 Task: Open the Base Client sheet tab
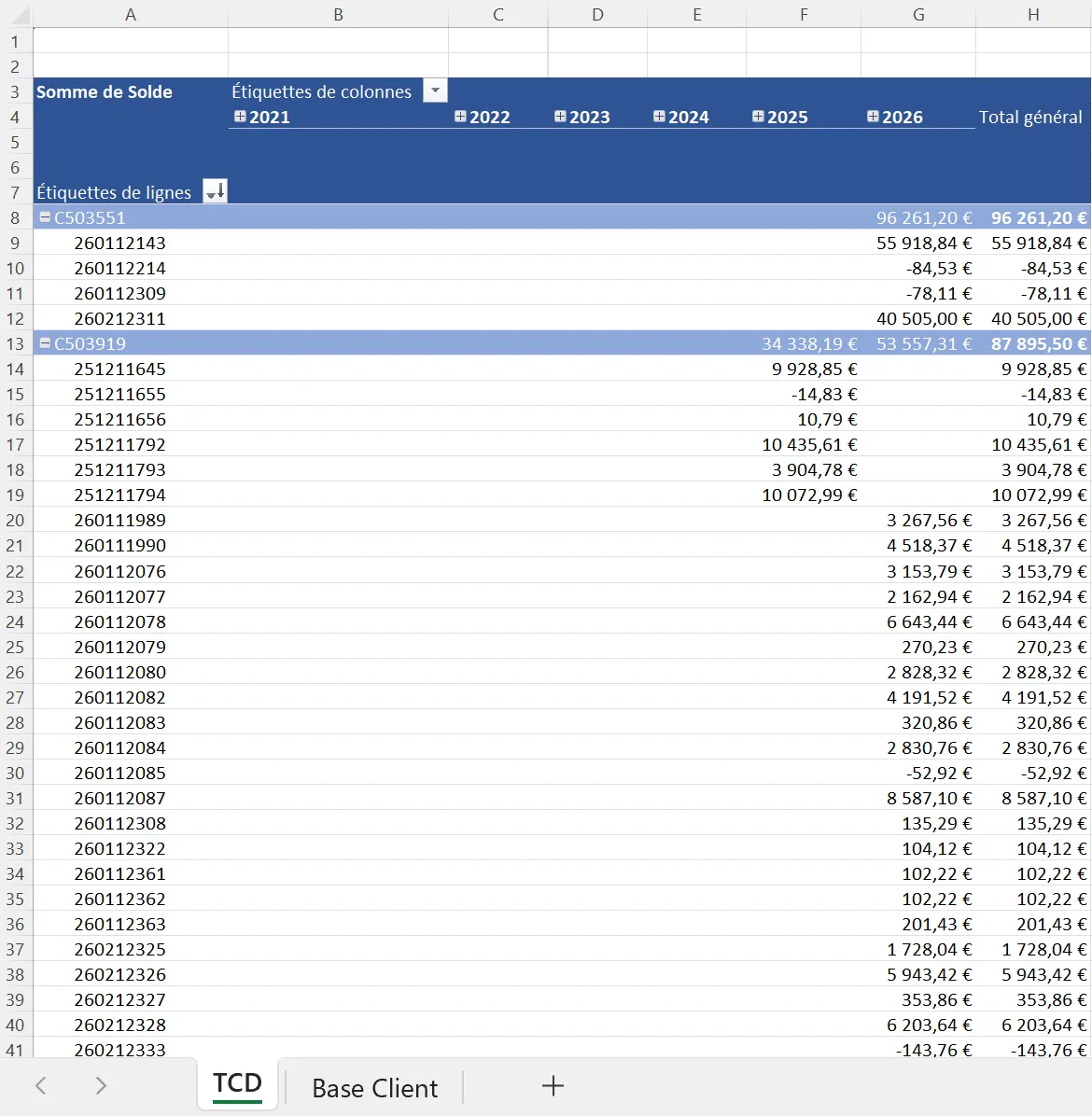[374, 1087]
